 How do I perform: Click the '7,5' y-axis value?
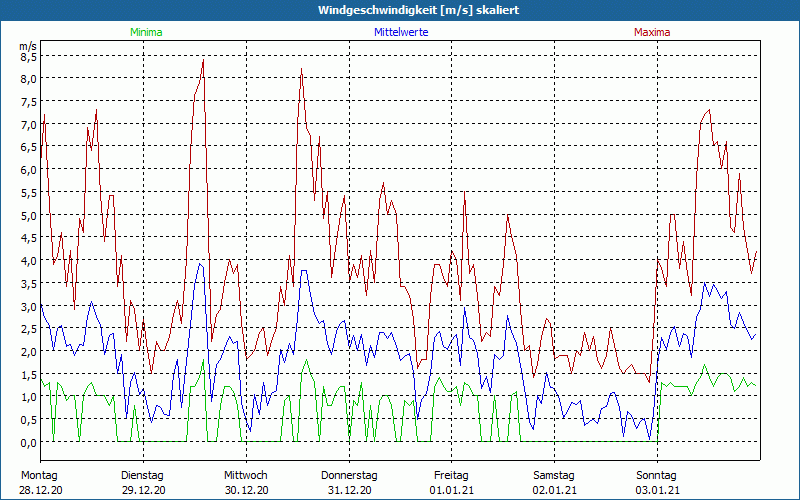29,102
